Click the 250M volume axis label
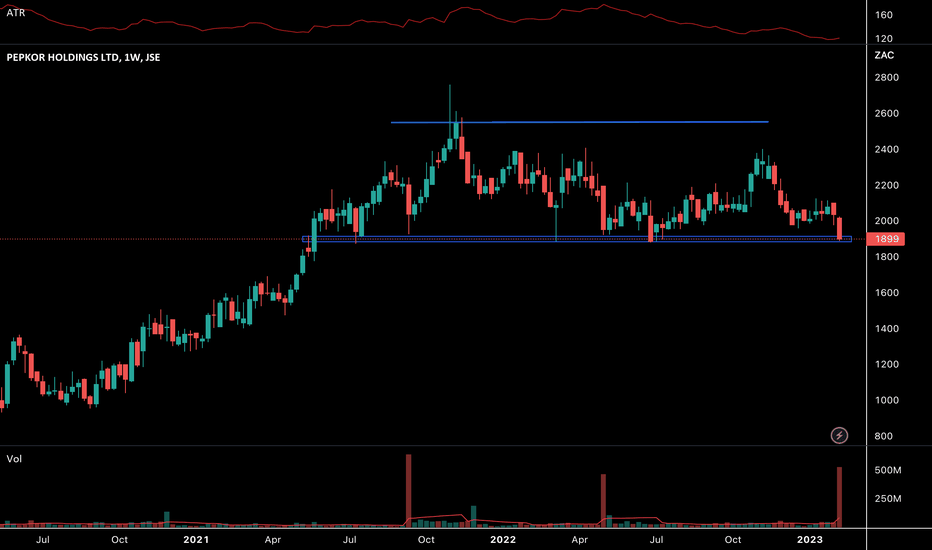This screenshot has width=932, height=550. coord(887,499)
